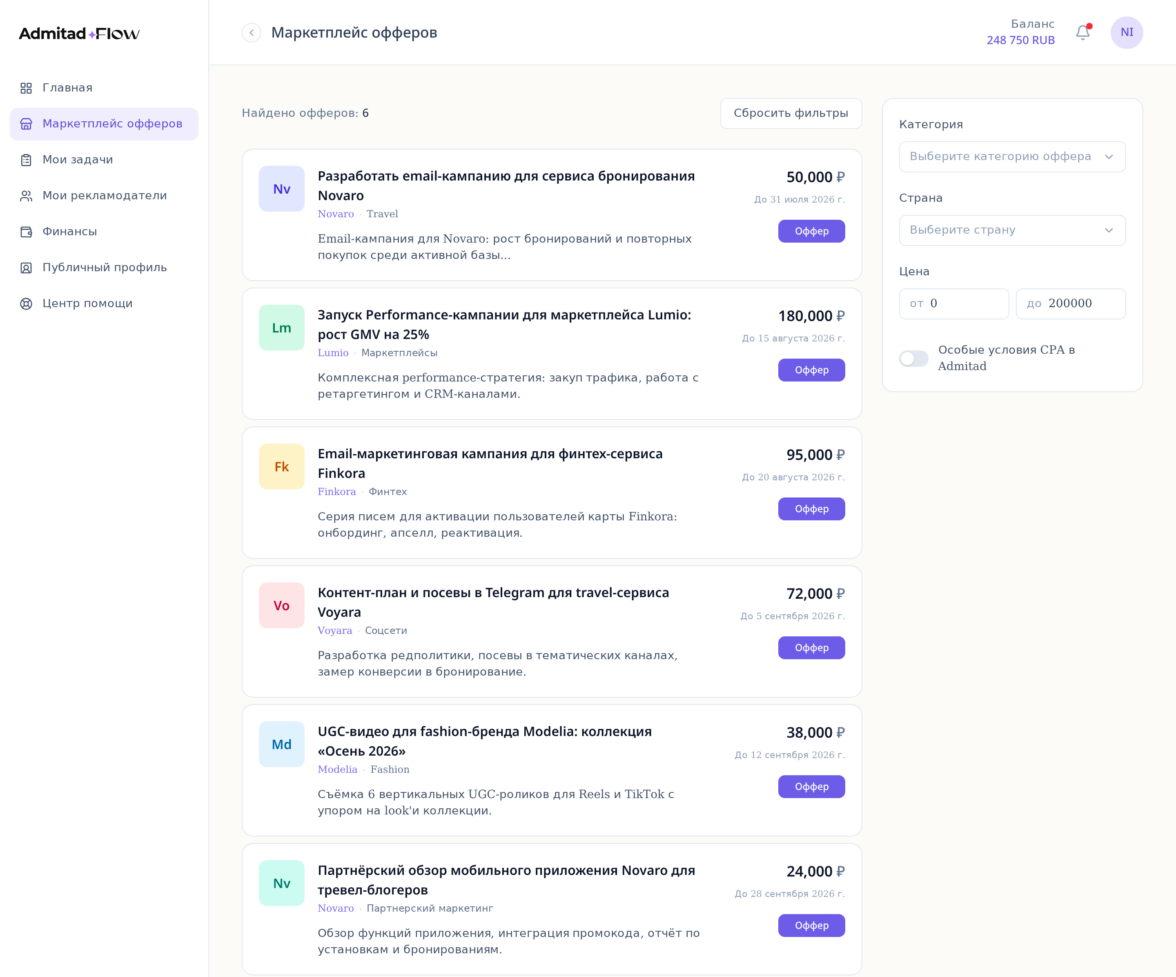Click the price 'от 0' input field
Screen dimensions: 1176x977
tap(953, 304)
